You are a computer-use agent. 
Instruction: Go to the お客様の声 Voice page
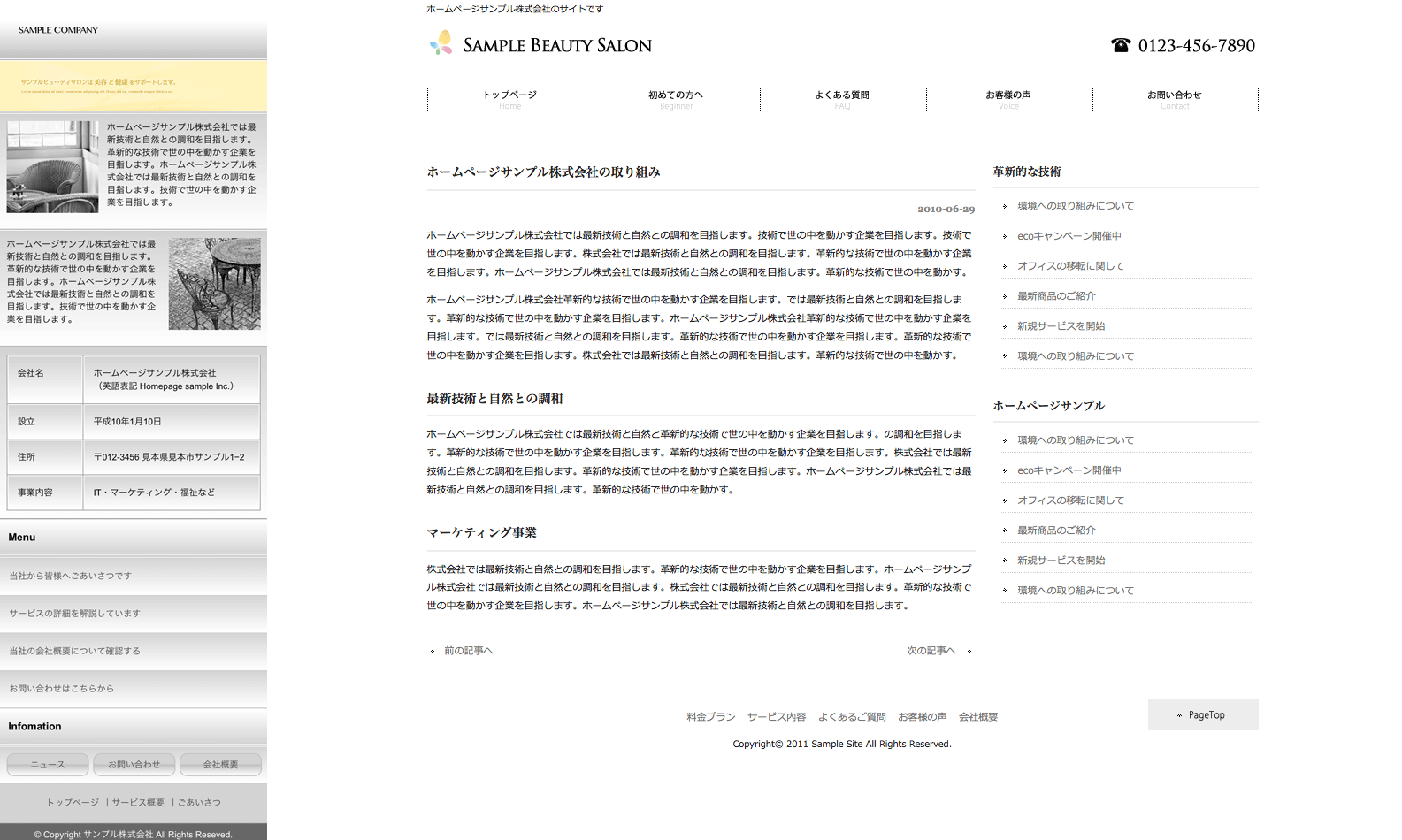[x=1008, y=99]
